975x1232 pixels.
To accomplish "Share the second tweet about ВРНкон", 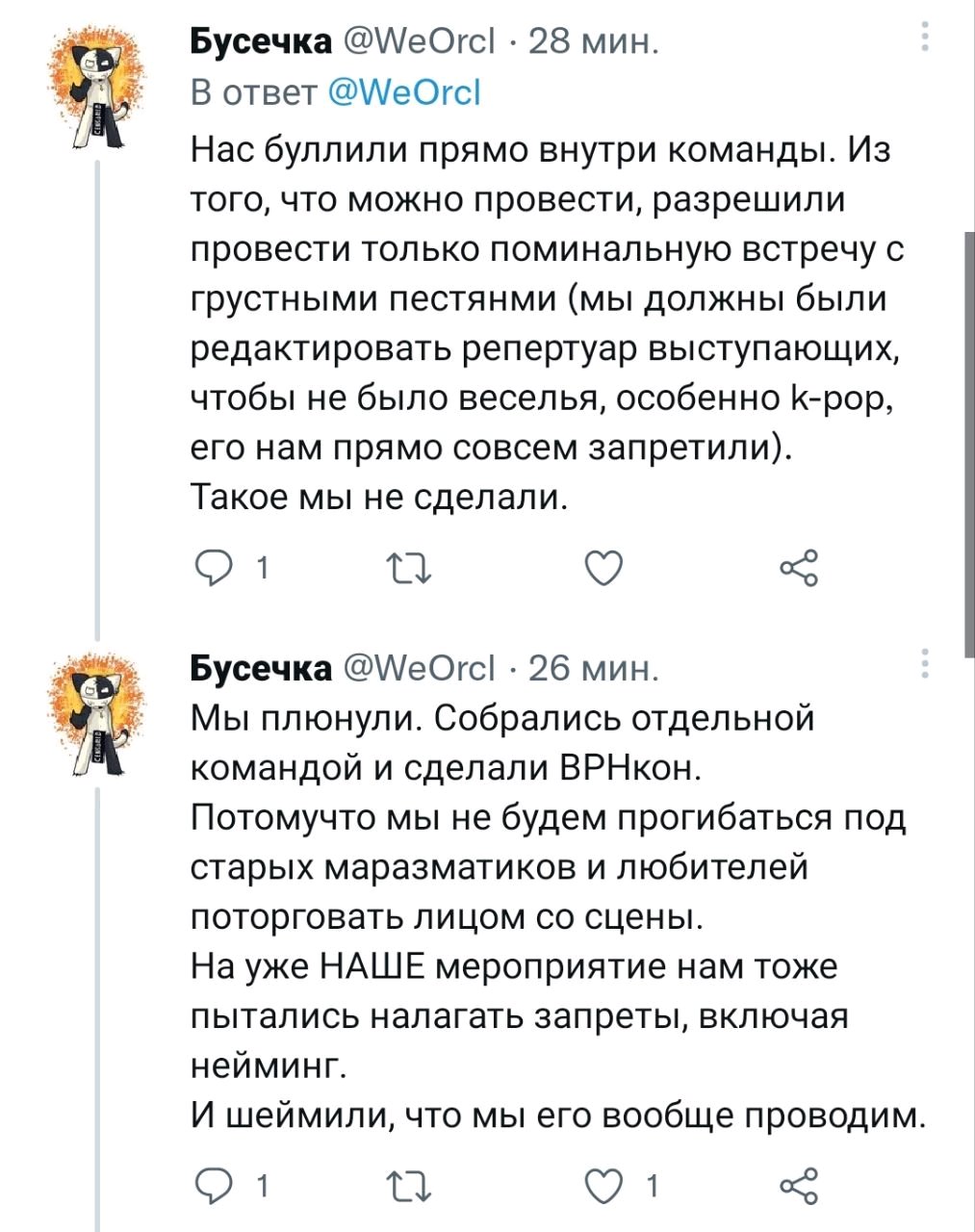I will (x=799, y=1185).
